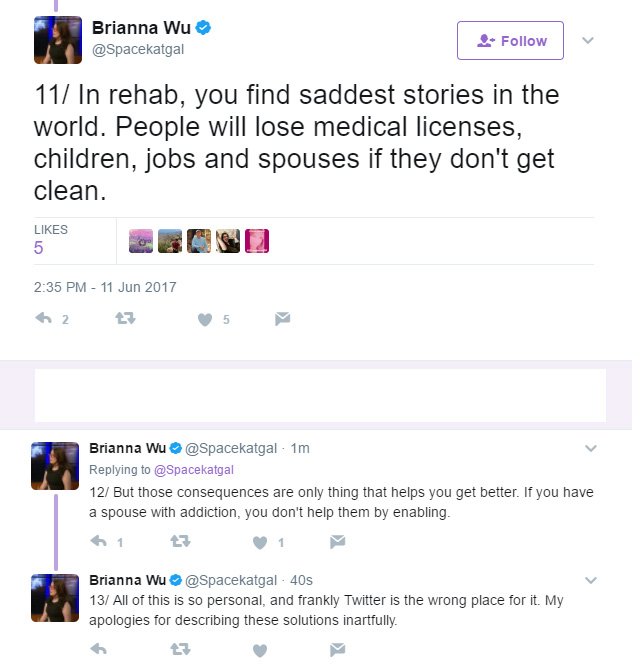The height and width of the screenshot is (667, 632).
Task: Retweet the 13/ apologies tweet
Action: [180, 649]
